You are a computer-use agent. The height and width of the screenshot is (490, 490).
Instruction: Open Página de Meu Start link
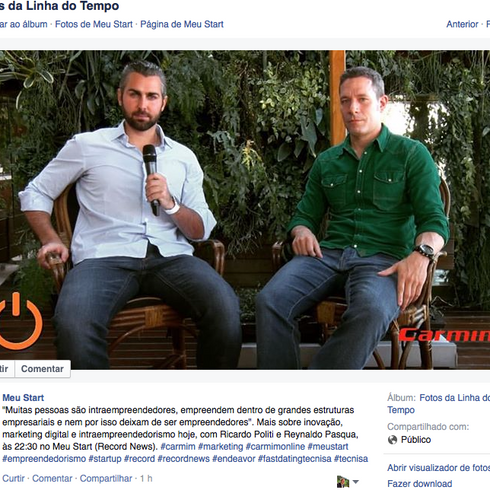182,24
